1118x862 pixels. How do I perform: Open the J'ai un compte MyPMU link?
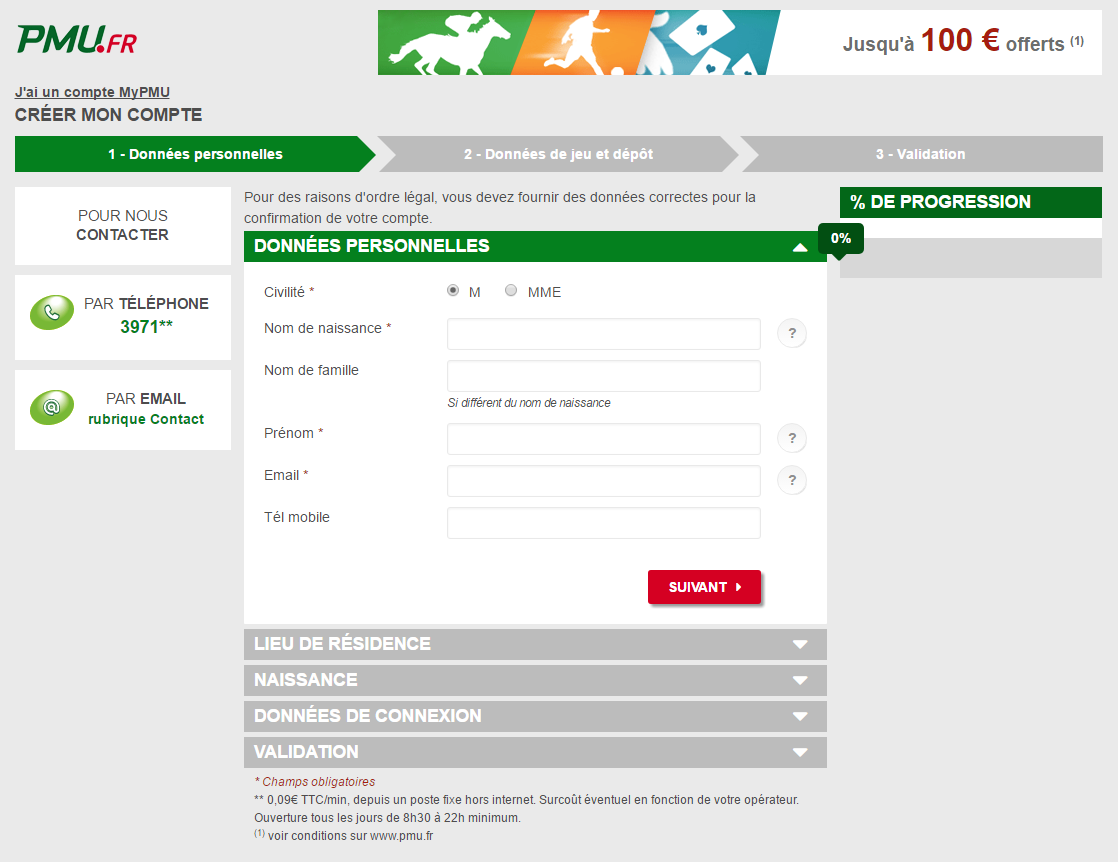point(92,93)
